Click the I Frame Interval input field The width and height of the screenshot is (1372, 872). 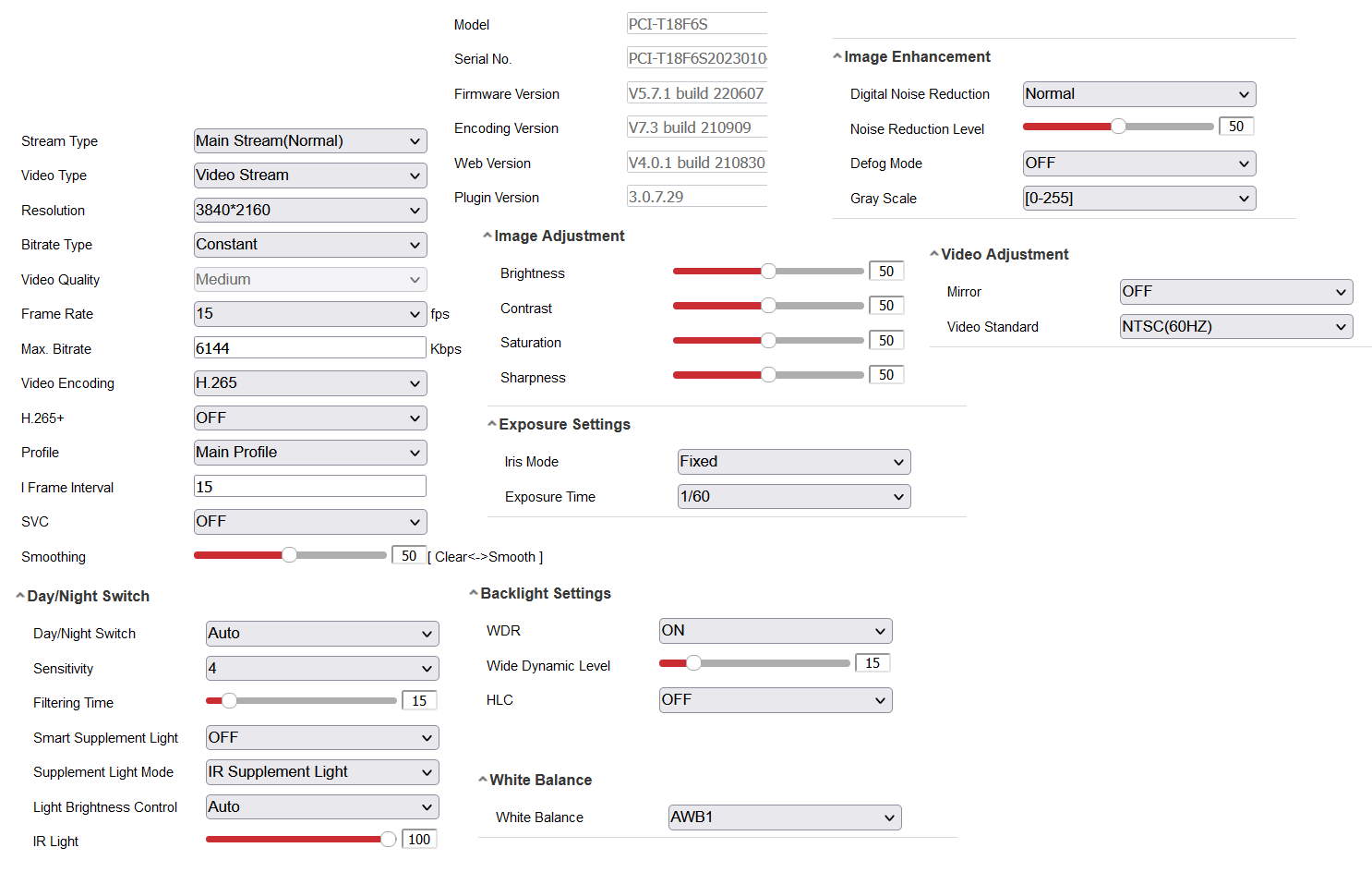pos(310,487)
